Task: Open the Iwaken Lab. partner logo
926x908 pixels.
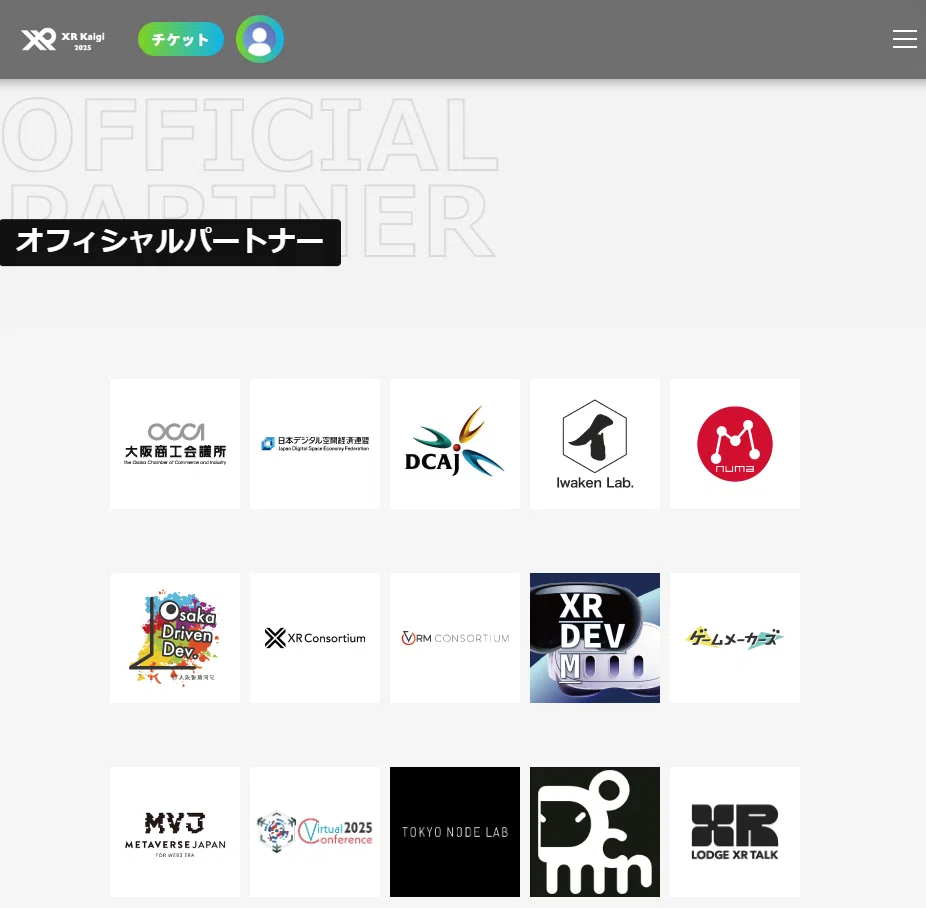Action: coord(595,444)
